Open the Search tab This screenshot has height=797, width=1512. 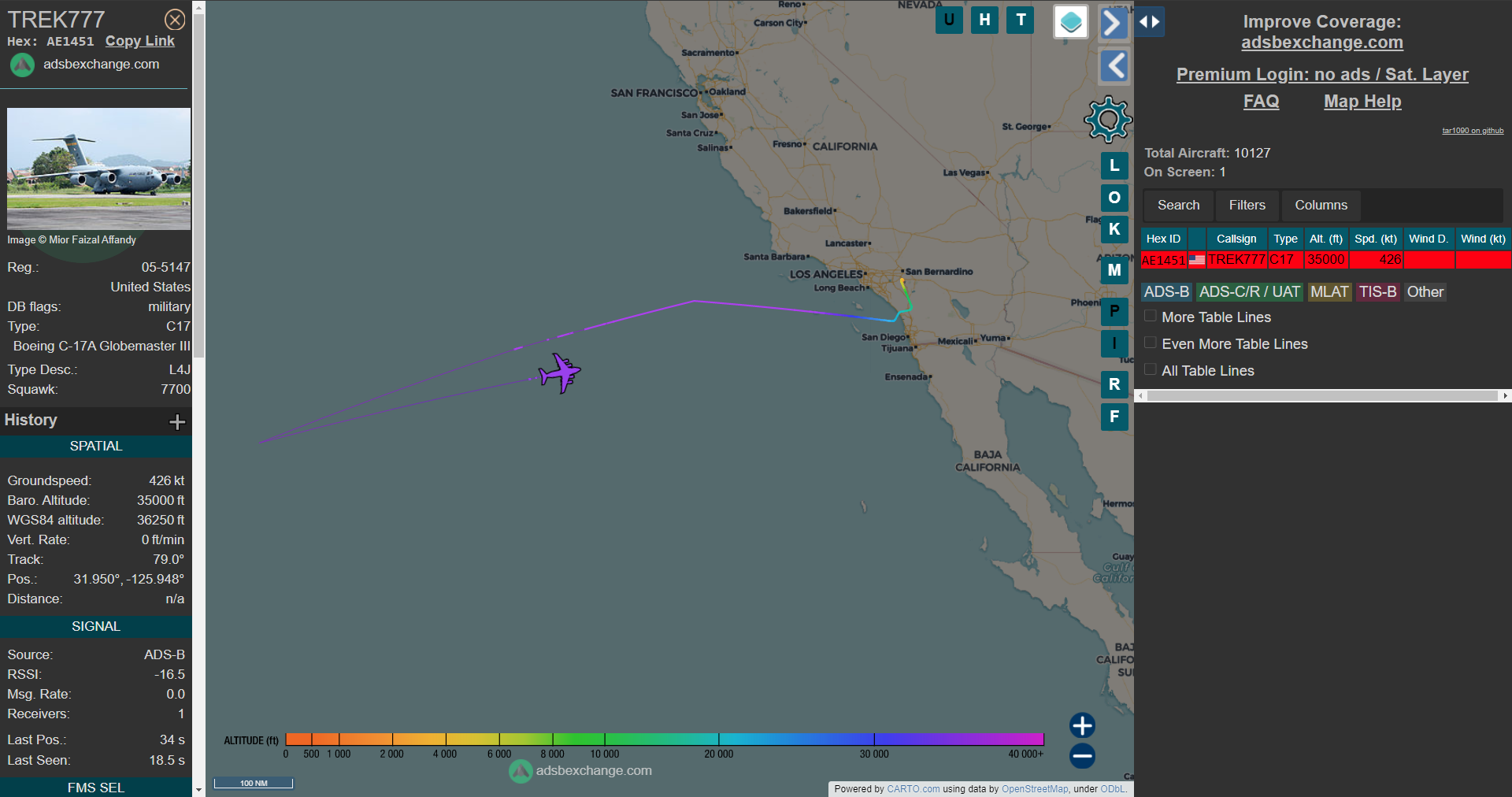point(1178,206)
